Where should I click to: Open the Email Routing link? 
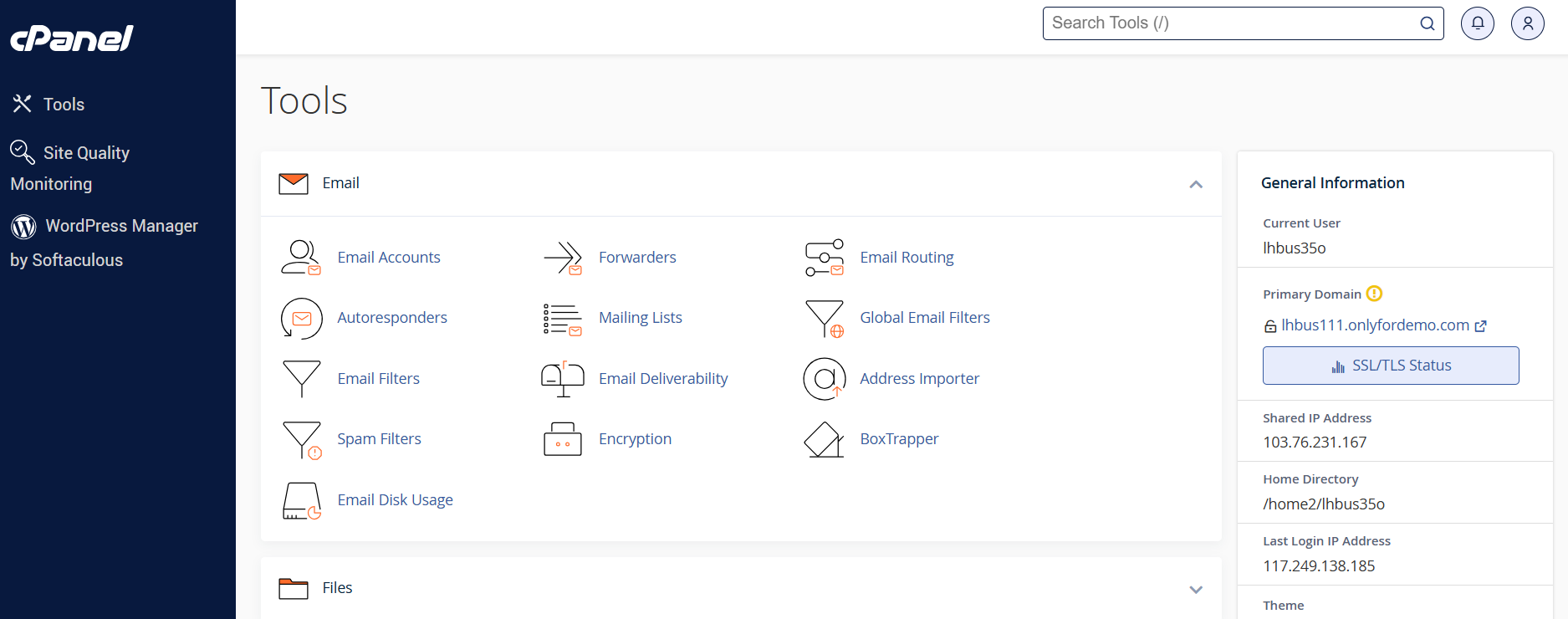coord(907,258)
